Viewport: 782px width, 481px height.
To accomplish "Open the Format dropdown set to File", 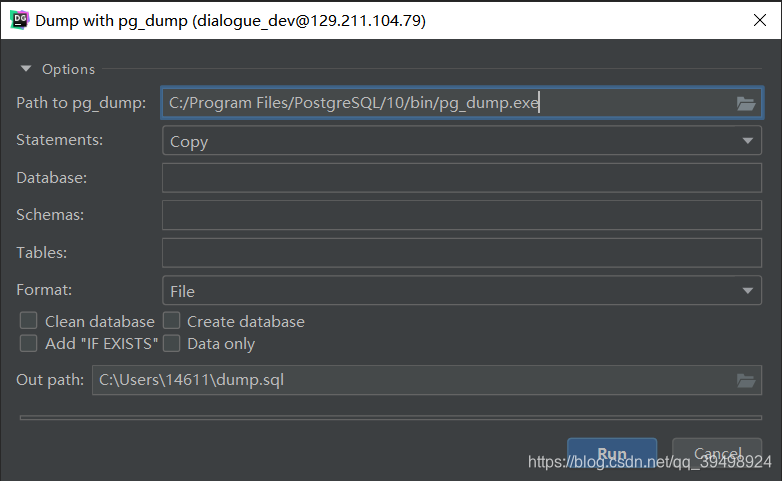I will 462,290.
